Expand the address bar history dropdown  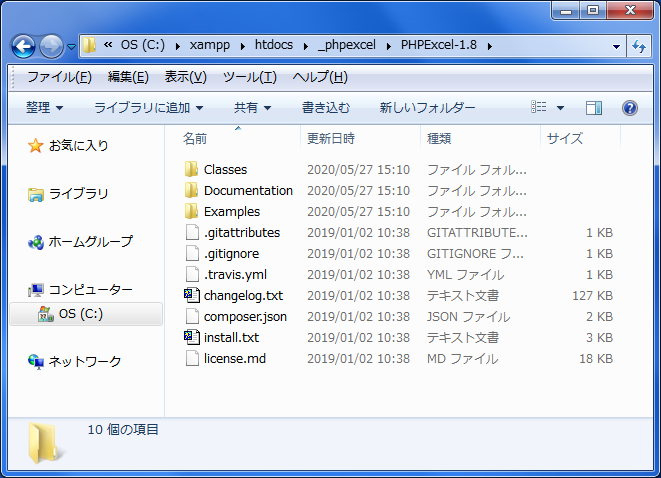616,46
